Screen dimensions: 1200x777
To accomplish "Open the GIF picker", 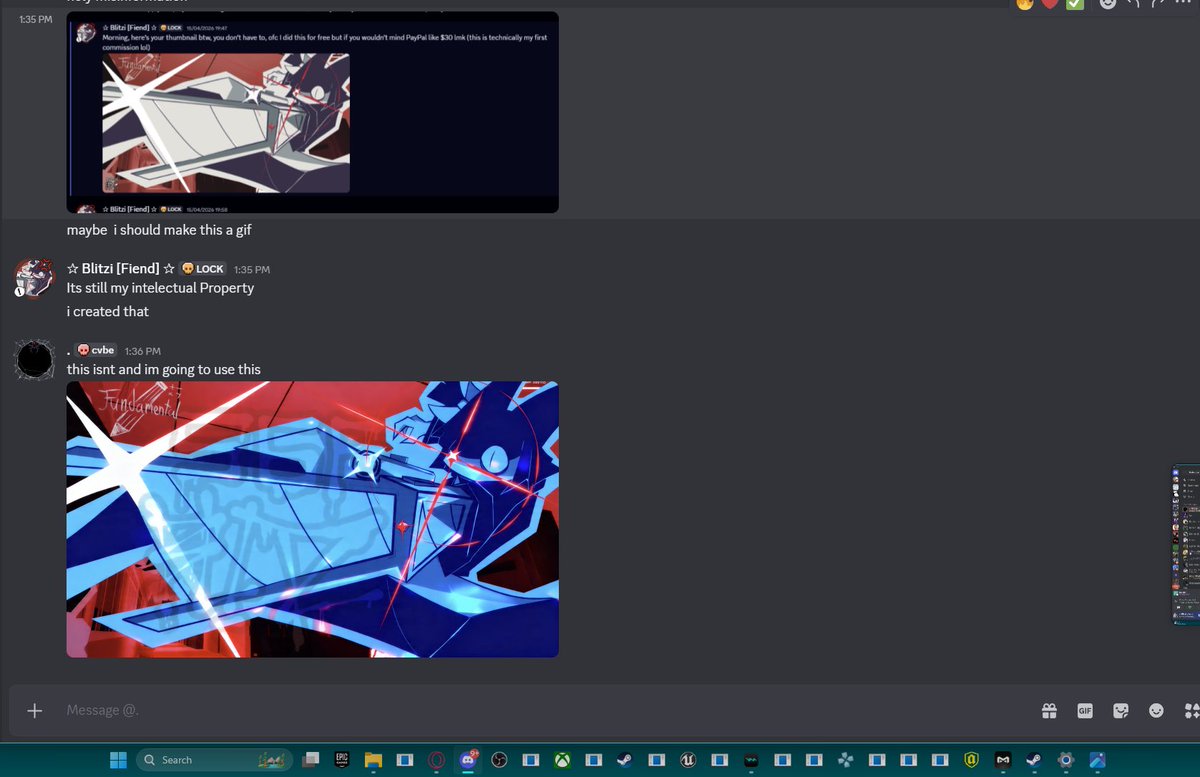I will coord(1085,710).
